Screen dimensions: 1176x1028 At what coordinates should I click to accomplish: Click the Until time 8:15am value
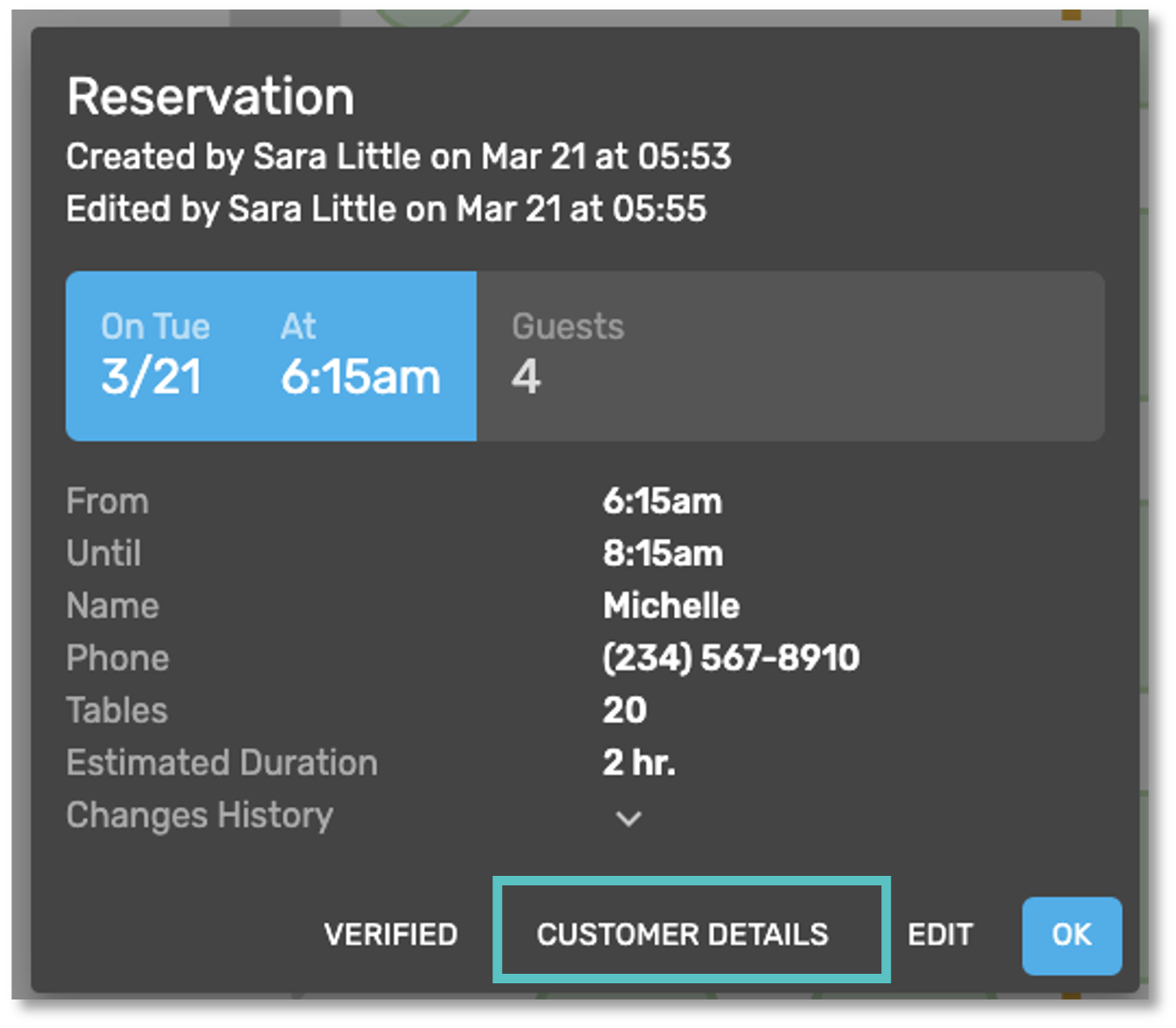tap(663, 553)
